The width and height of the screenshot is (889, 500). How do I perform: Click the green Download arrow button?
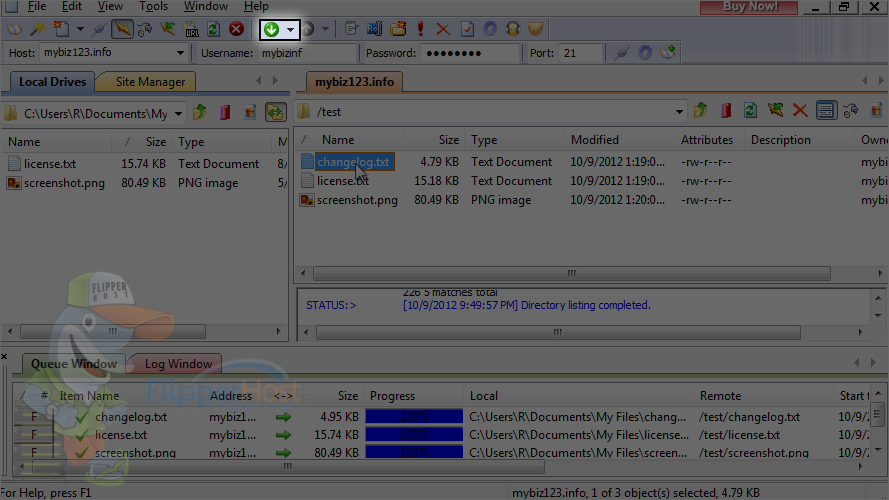click(272, 29)
